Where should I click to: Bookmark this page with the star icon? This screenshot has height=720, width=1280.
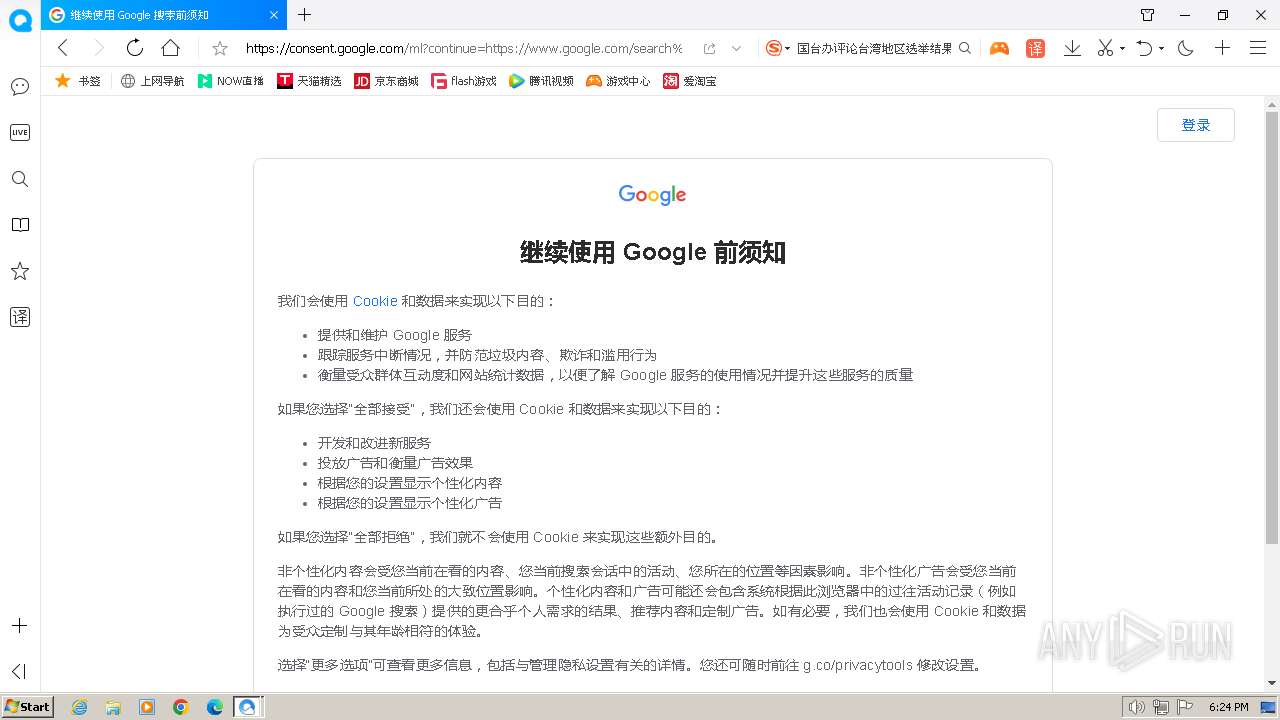[x=220, y=48]
